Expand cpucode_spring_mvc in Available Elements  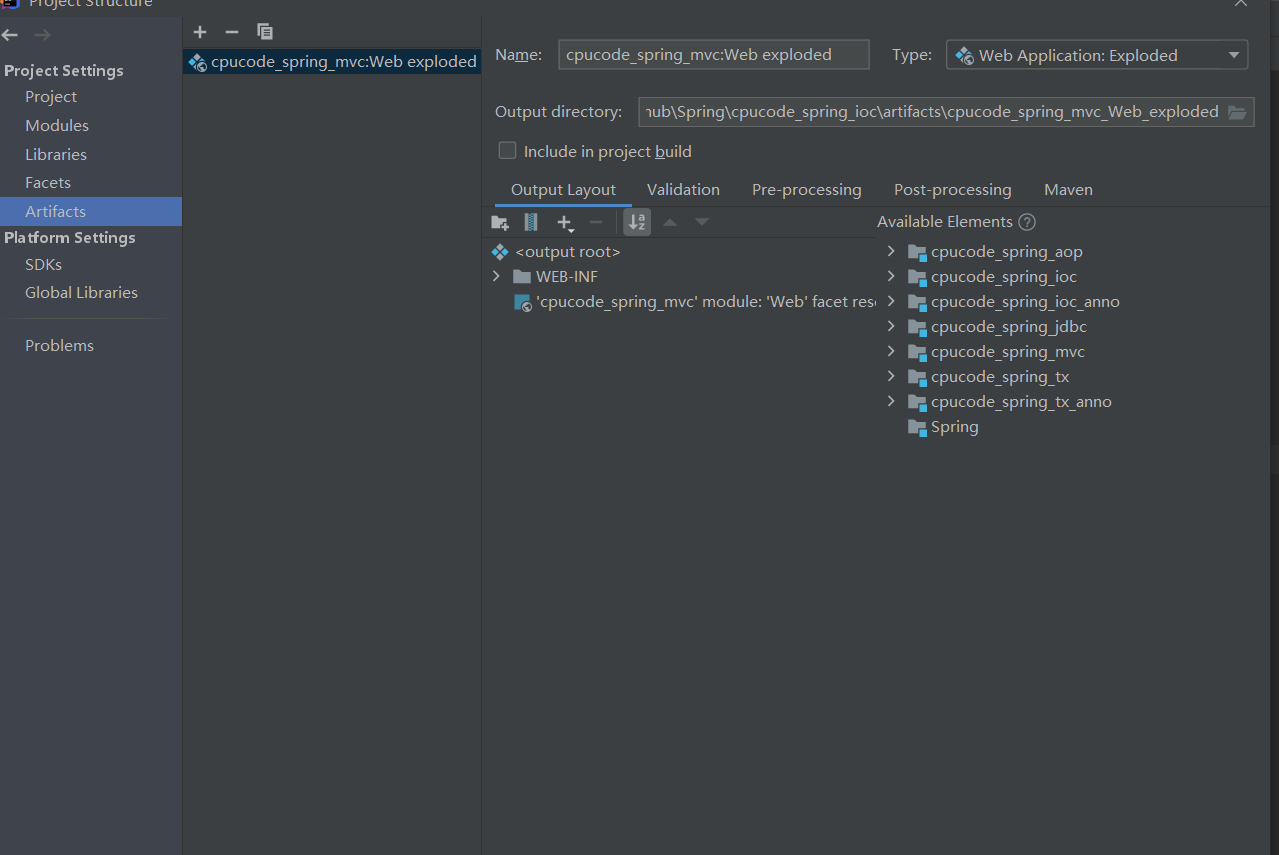click(891, 351)
